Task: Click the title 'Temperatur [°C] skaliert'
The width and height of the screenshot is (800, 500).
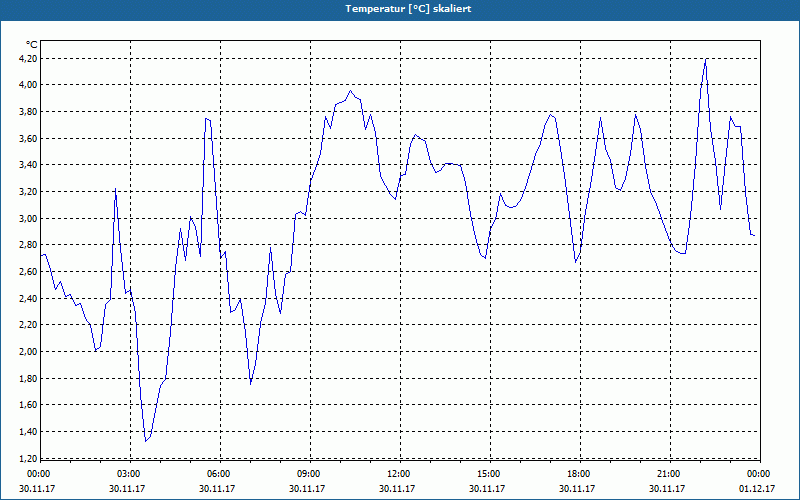Action: coord(408,9)
